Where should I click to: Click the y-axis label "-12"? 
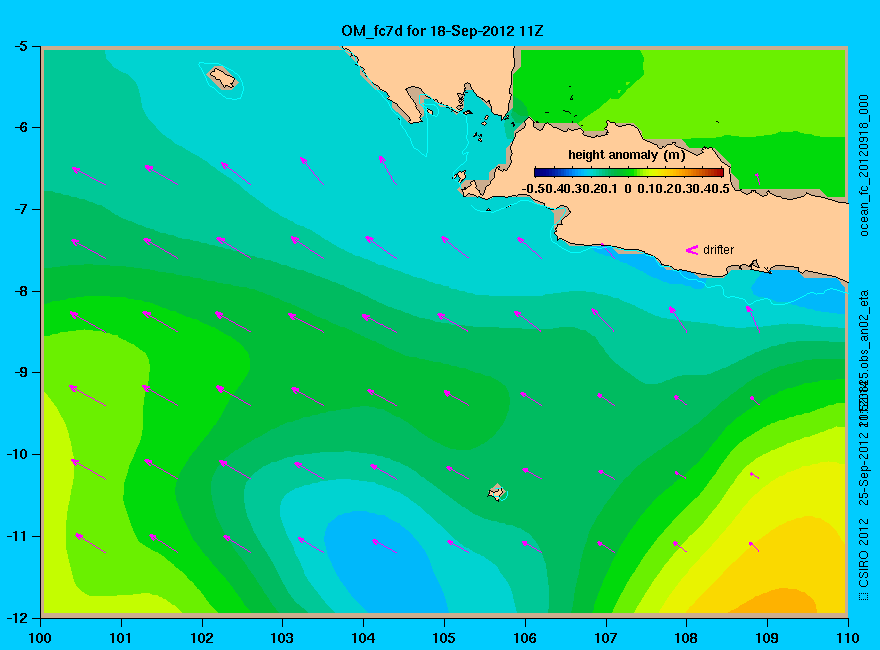tap(17, 617)
